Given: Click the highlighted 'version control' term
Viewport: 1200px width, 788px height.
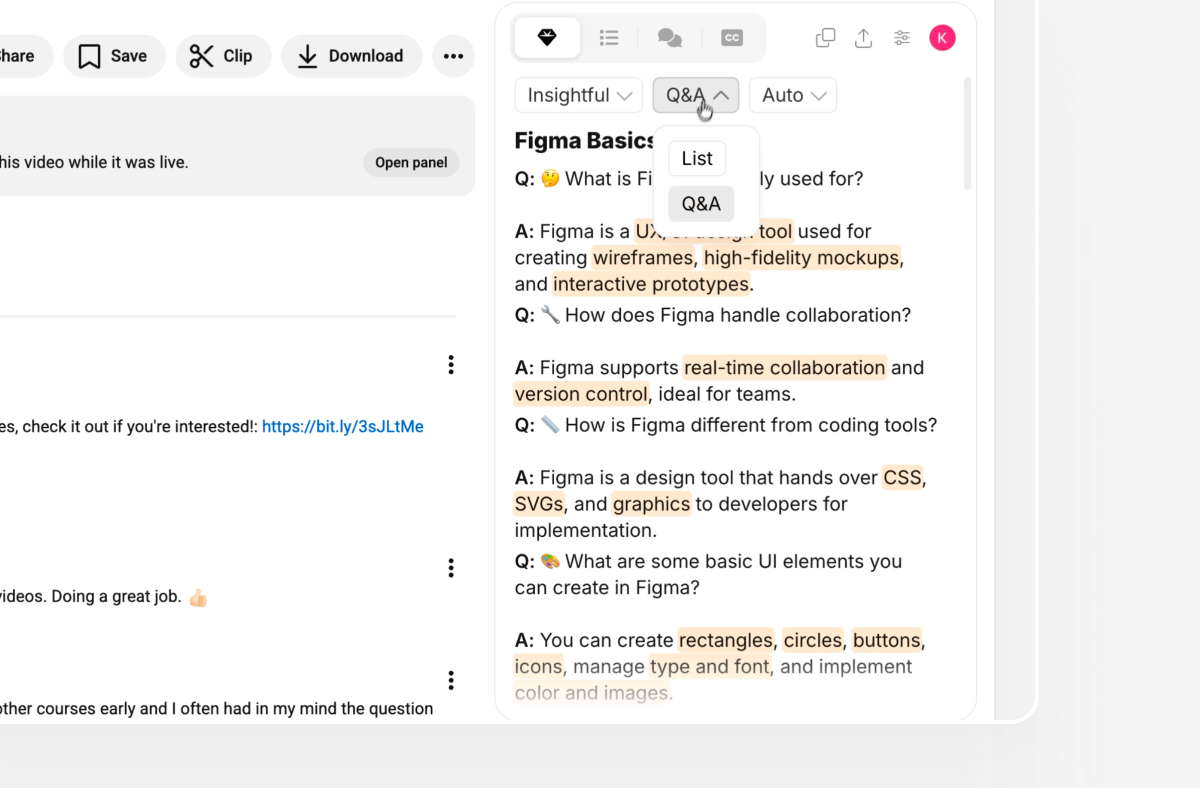Looking at the screenshot, I should click(x=581, y=393).
